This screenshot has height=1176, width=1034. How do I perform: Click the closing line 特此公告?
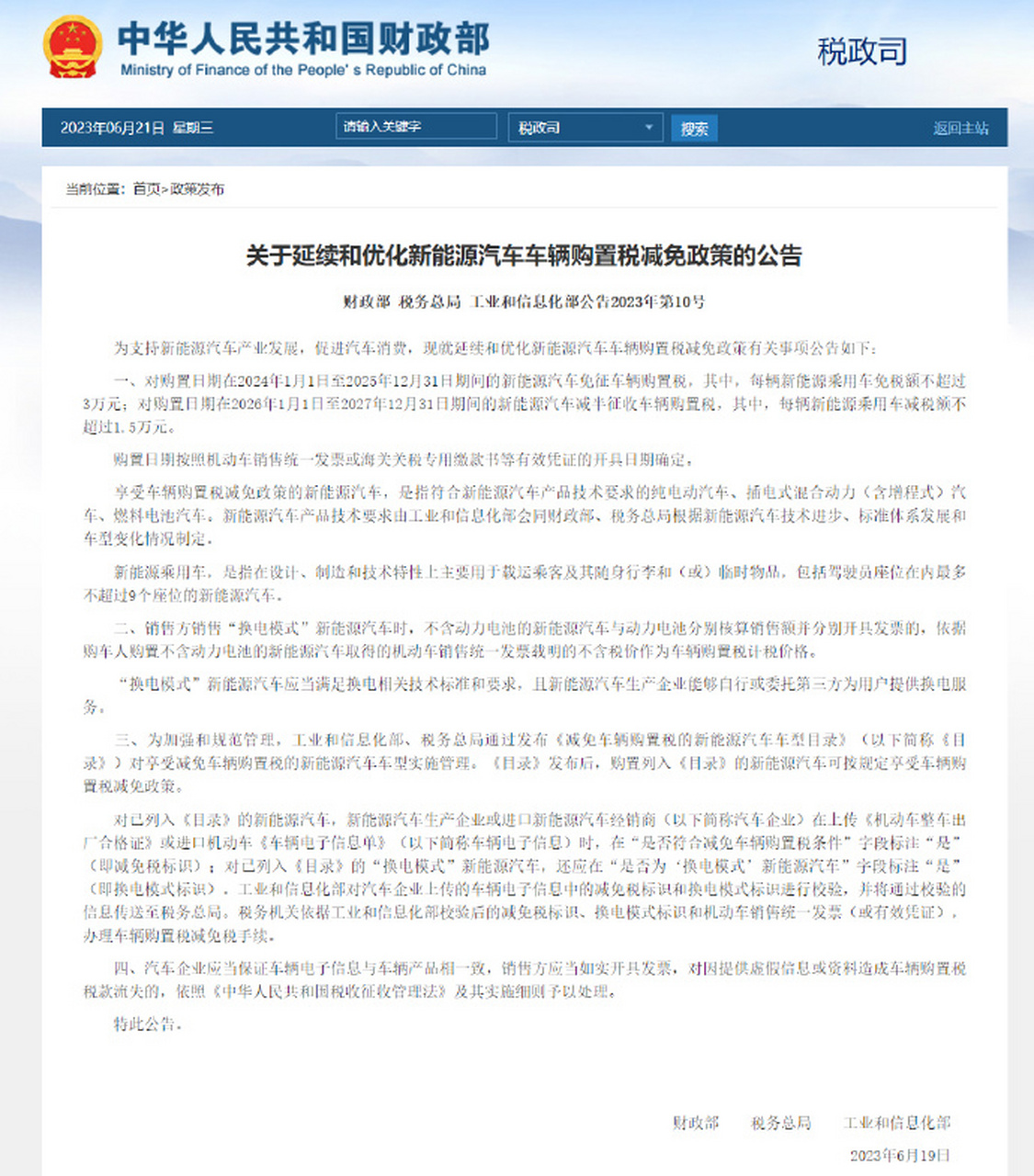coord(147,1023)
